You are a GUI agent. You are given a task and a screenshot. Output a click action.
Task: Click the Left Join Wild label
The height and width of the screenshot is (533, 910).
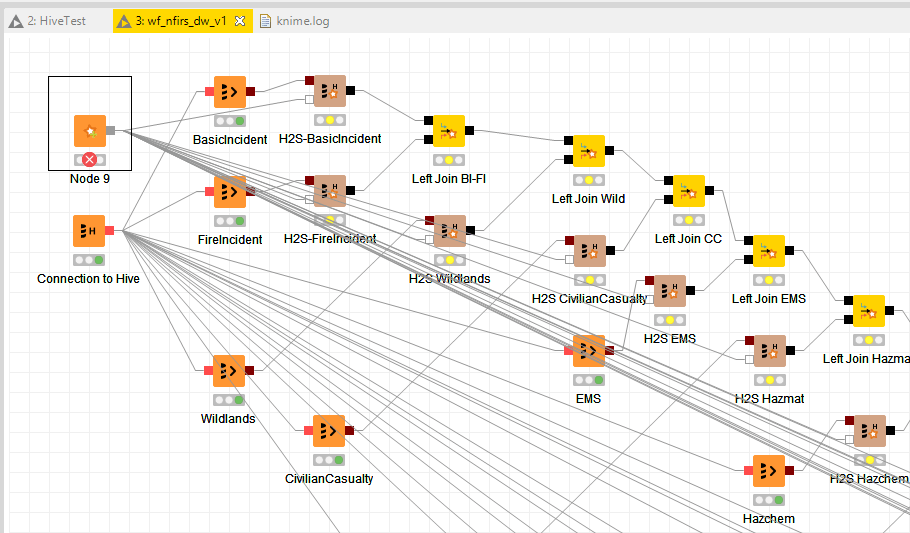tap(588, 199)
